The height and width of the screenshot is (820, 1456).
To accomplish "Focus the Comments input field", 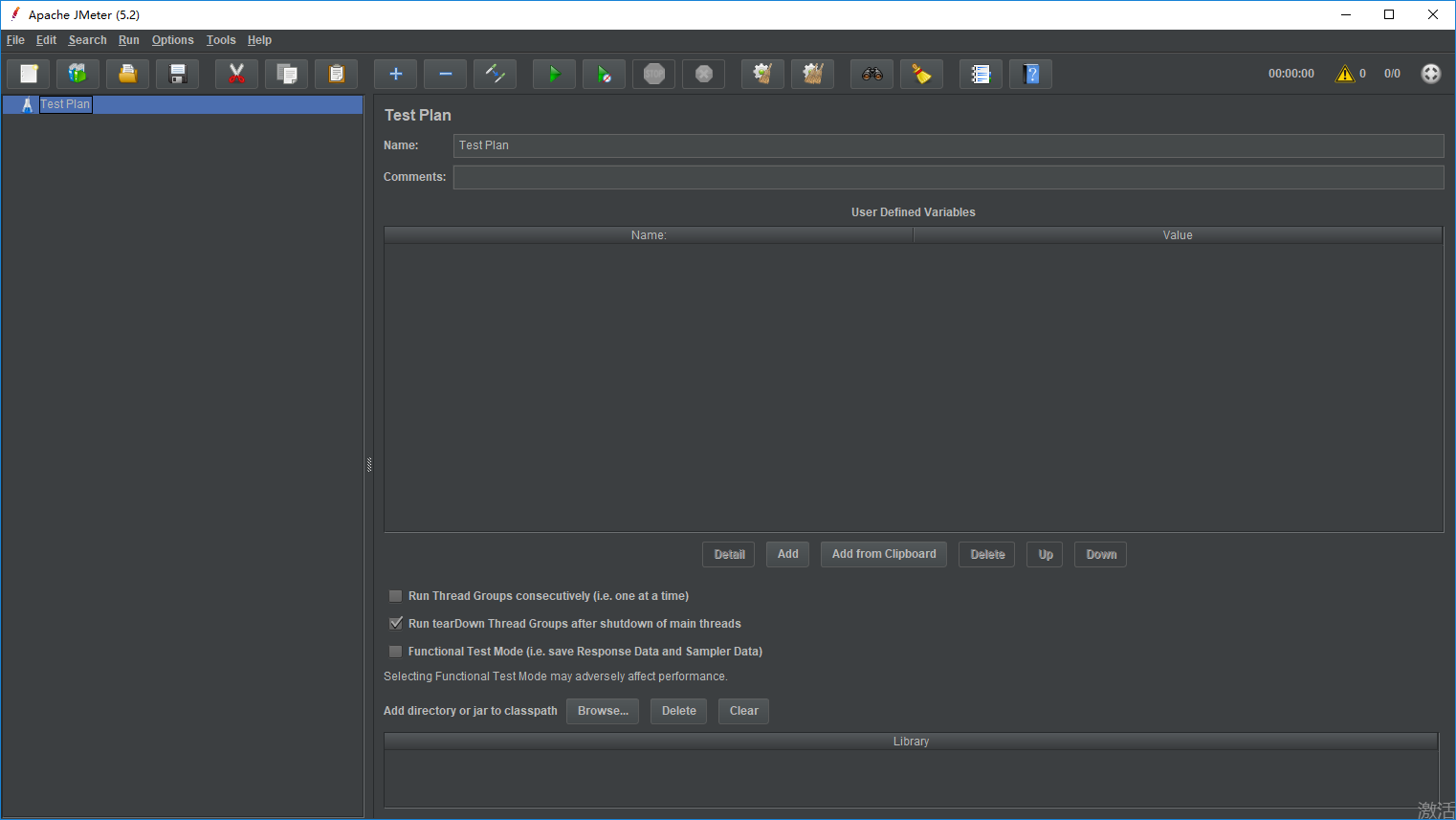I will tap(948, 177).
